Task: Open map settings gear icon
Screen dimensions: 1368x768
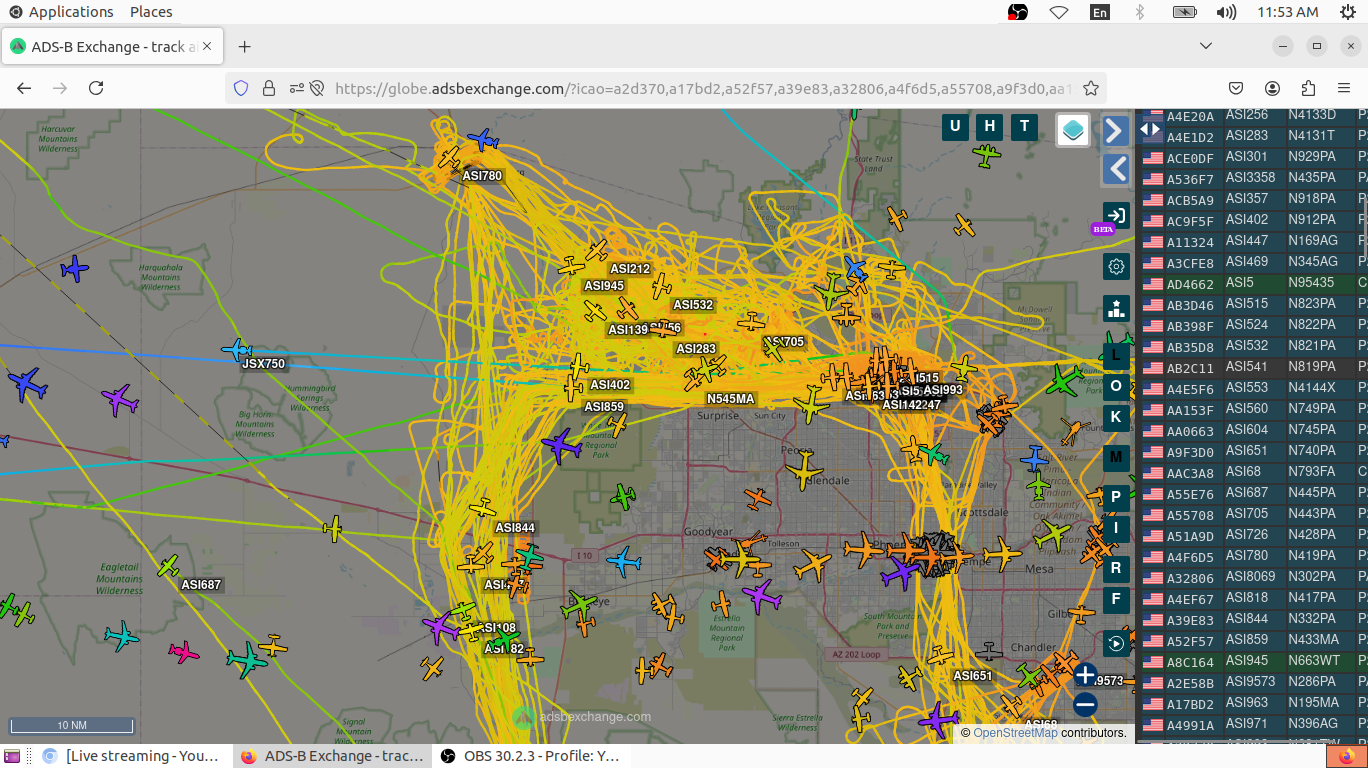Action: click(x=1116, y=266)
